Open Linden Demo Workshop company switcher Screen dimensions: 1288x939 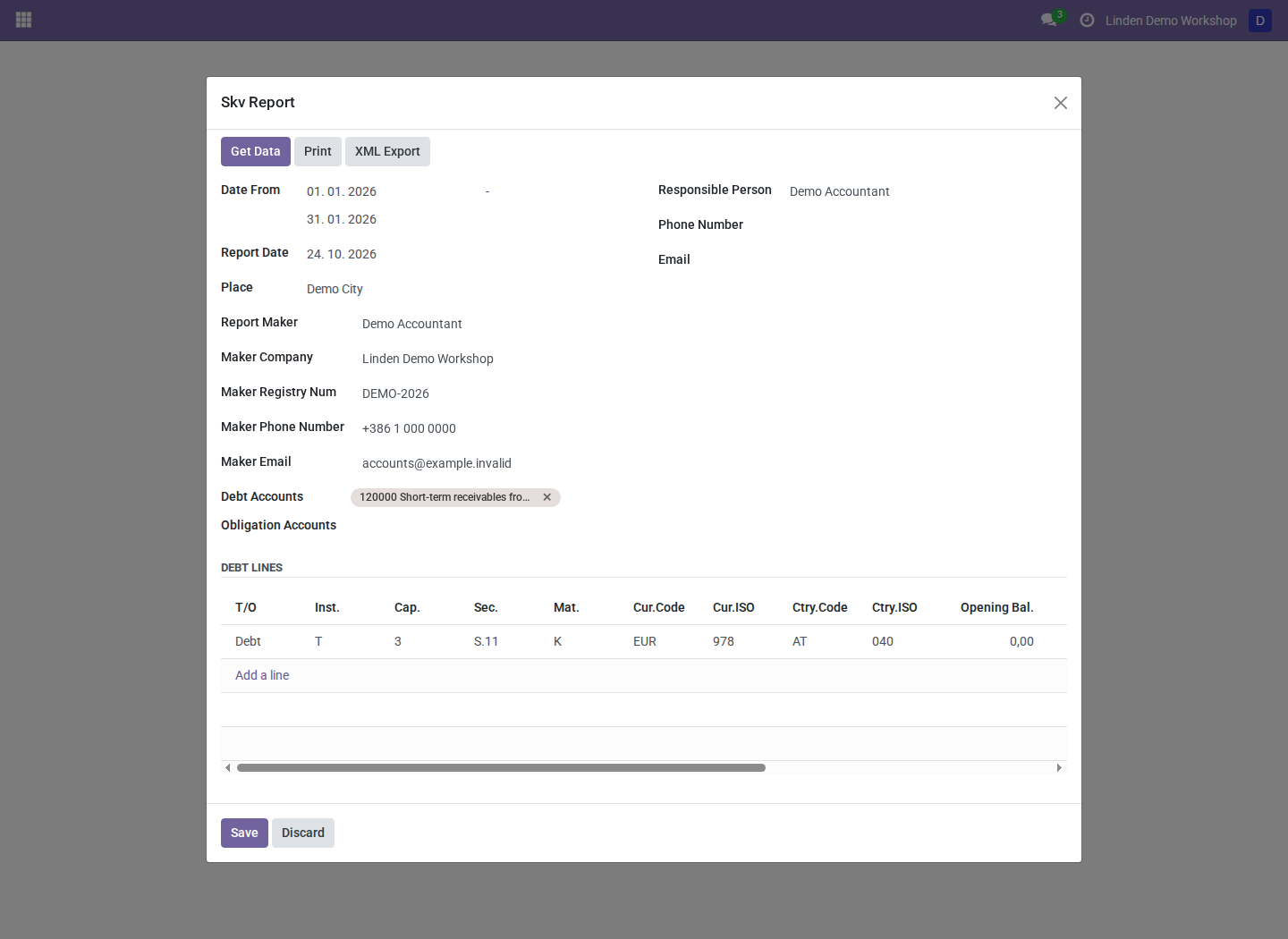pyautogui.click(x=1171, y=21)
